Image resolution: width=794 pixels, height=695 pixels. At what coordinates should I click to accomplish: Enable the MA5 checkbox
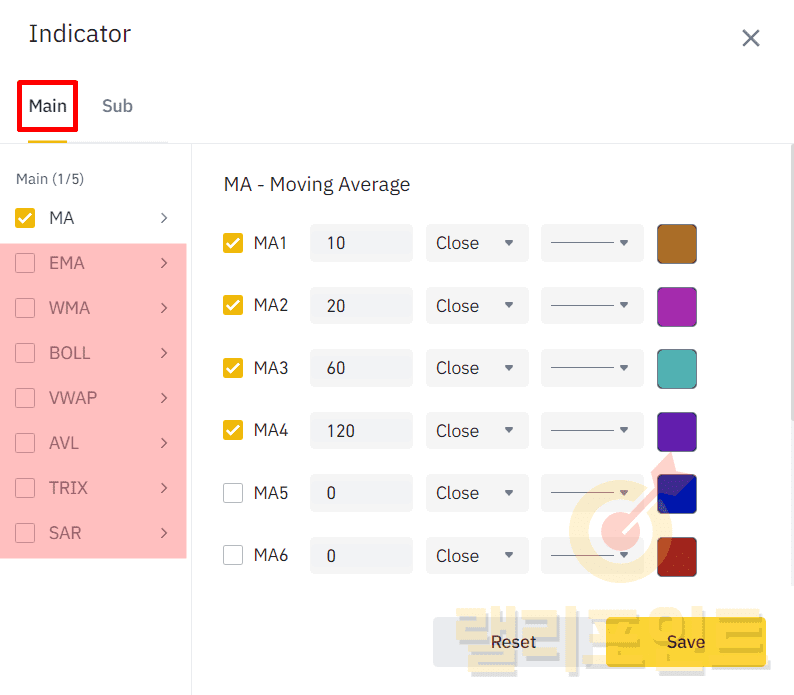tap(233, 493)
